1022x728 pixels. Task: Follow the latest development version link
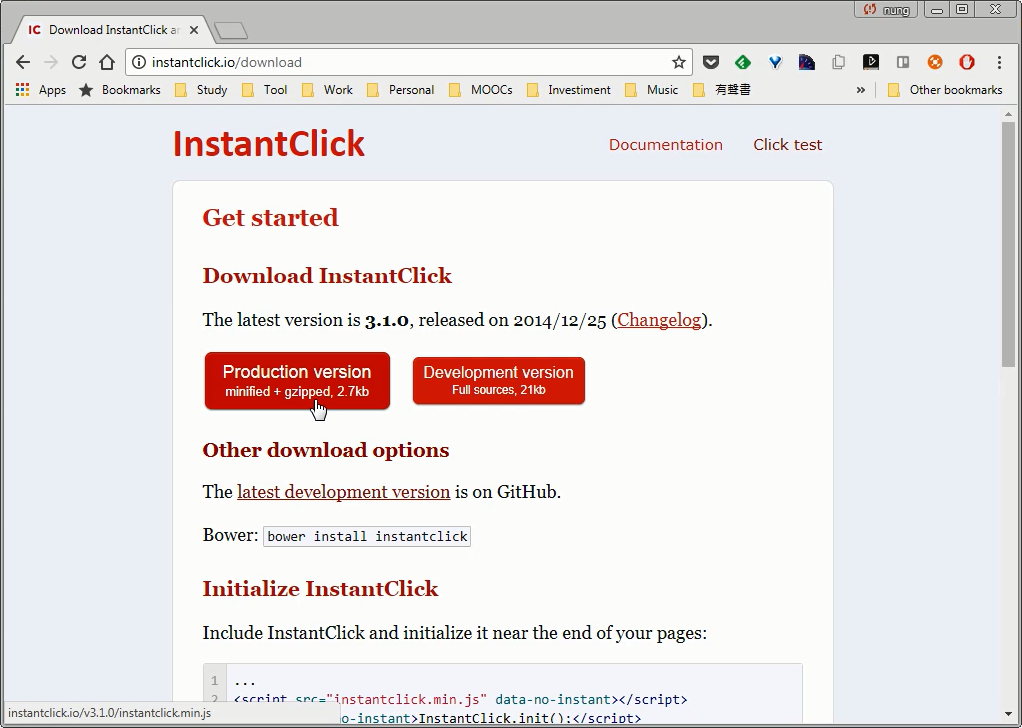pos(343,492)
